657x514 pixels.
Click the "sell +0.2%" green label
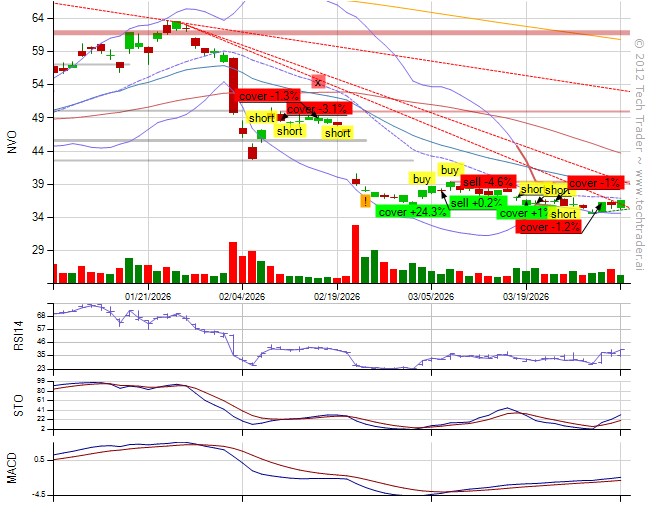pos(475,203)
